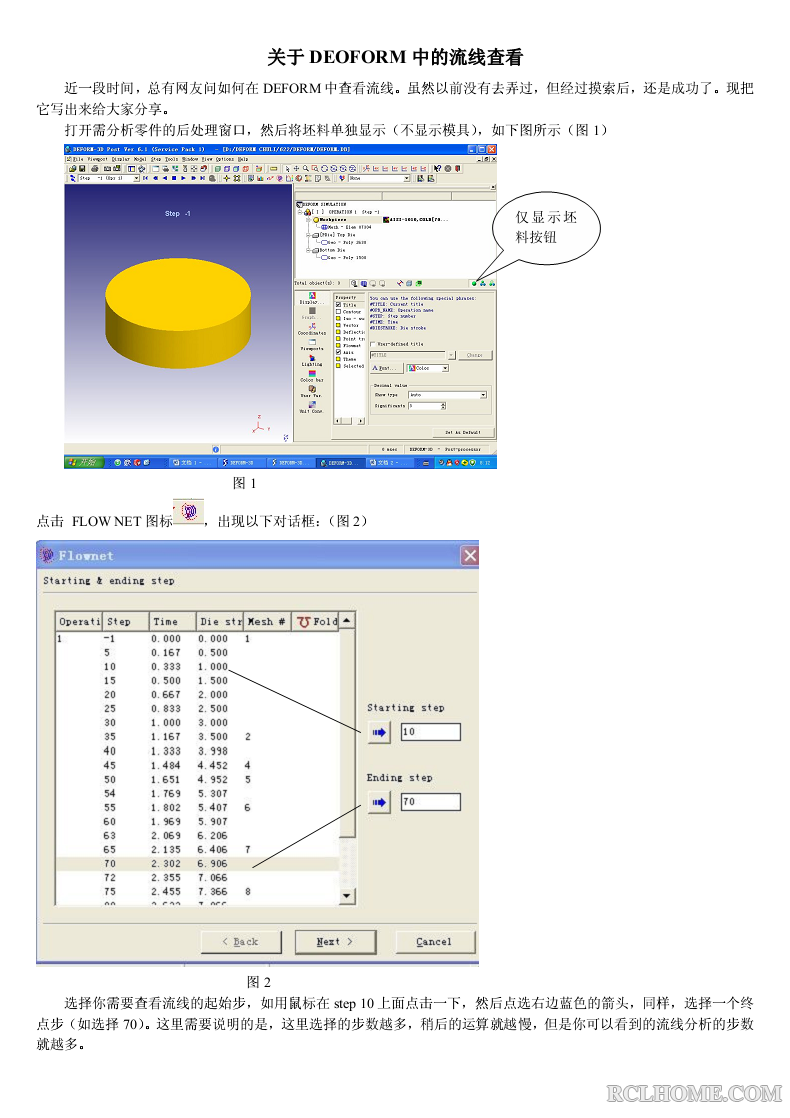Screen dimensions: 790x1118
Task: Select the Vector property item
Action: pos(348,325)
